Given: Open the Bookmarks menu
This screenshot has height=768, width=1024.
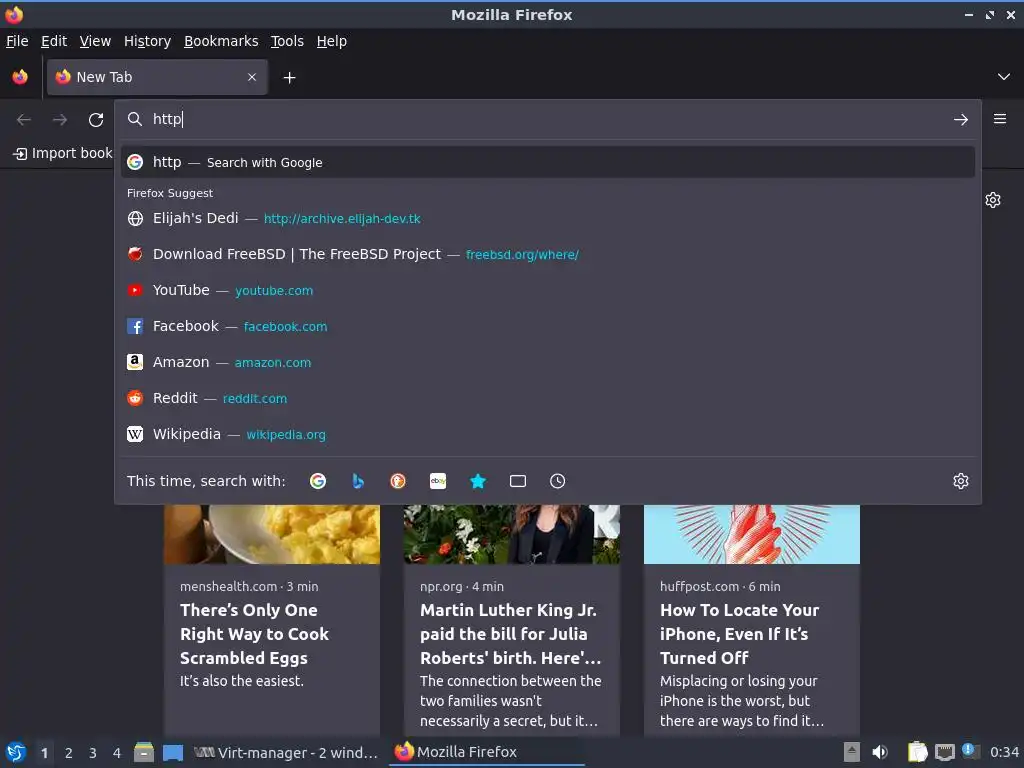Looking at the screenshot, I should click(221, 41).
